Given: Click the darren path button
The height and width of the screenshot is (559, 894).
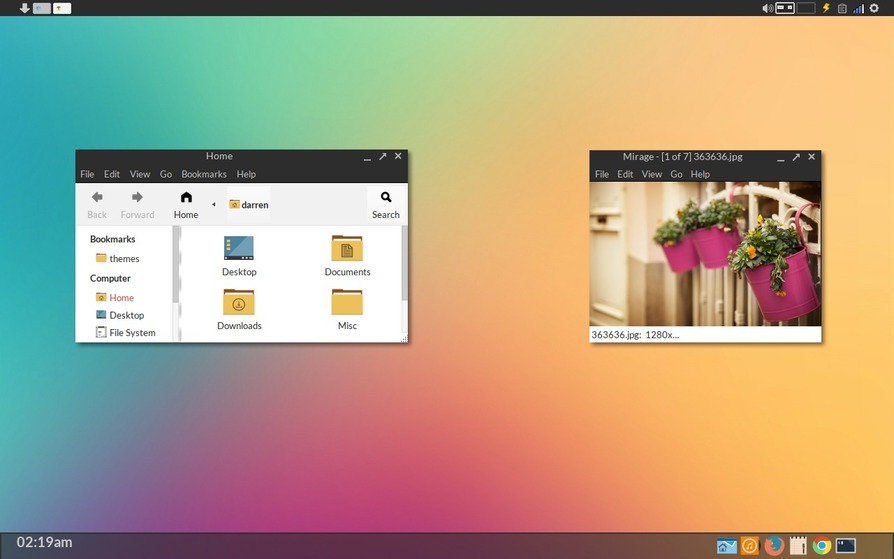Looking at the screenshot, I should 249,204.
